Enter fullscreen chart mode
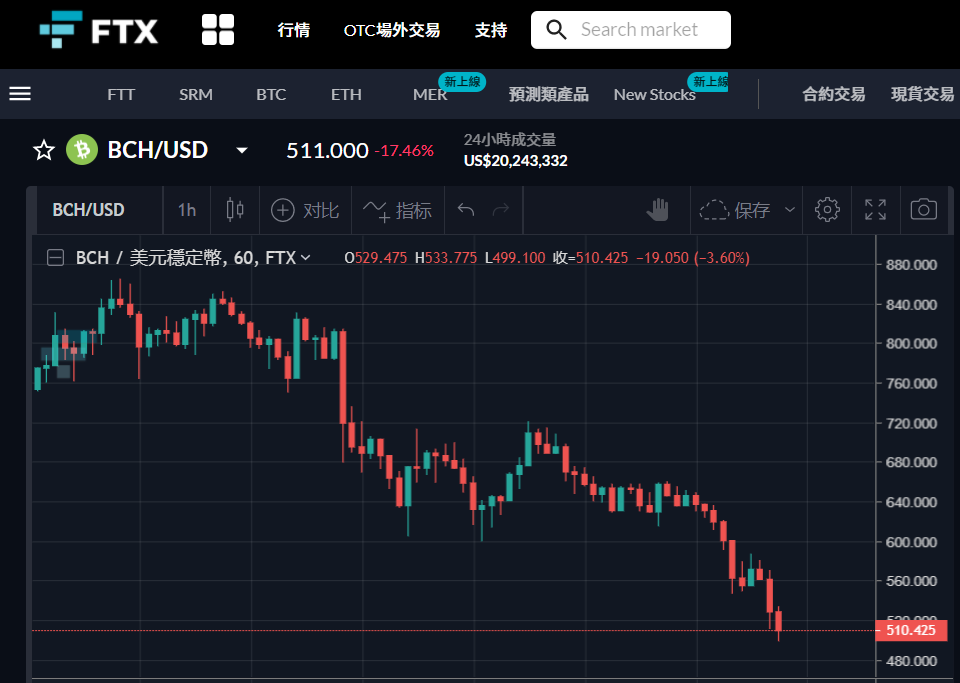The height and width of the screenshot is (683, 960). [876, 210]
